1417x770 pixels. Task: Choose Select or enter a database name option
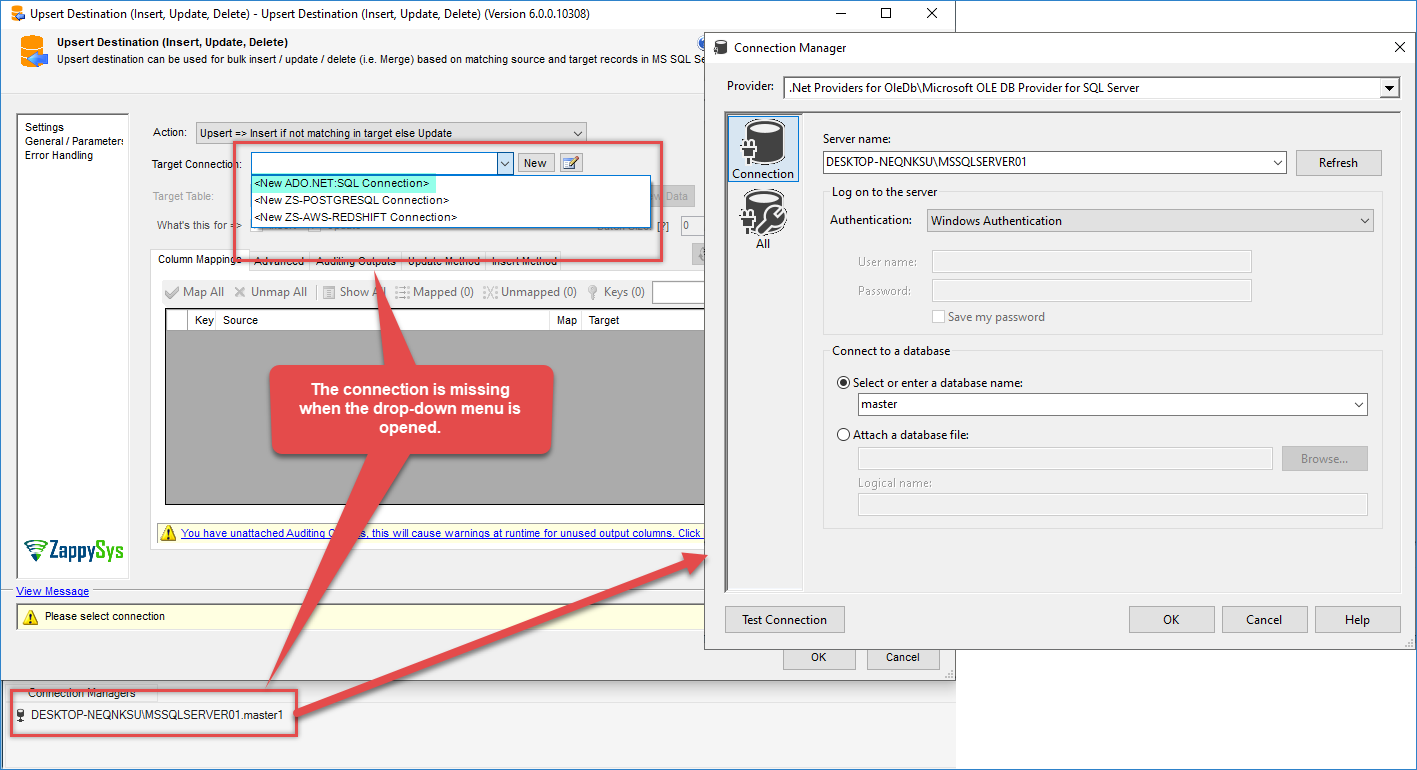click(843, 383)
